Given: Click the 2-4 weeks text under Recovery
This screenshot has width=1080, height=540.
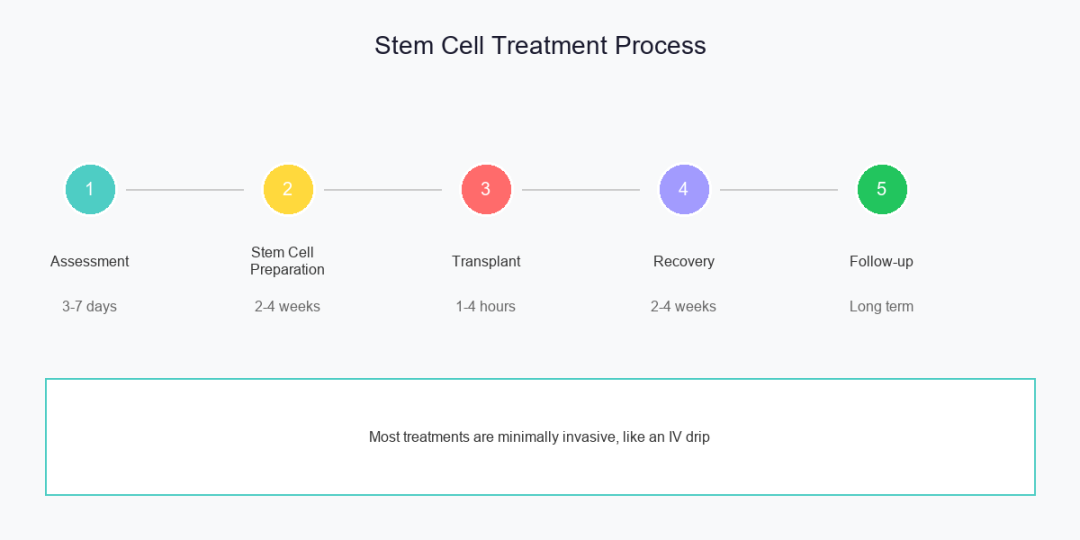Looking at the screenshot, I should [x=683, y=306].
